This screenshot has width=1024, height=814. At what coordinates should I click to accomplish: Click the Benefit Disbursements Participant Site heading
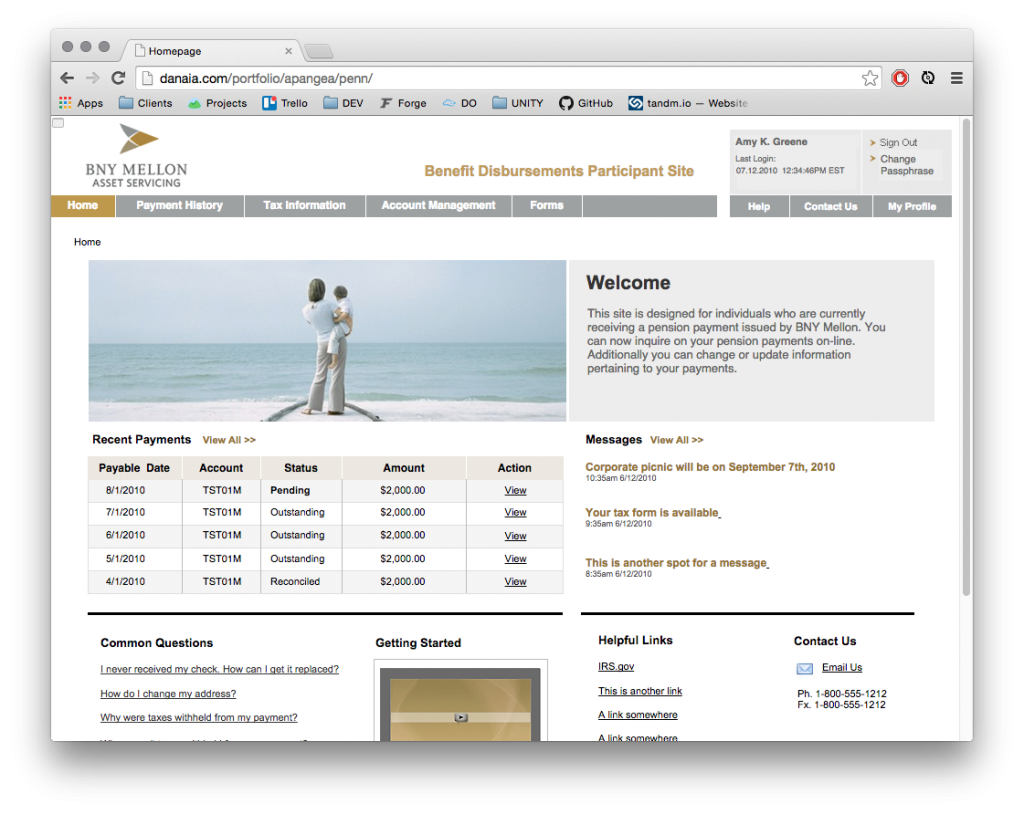tap(559, 171)
